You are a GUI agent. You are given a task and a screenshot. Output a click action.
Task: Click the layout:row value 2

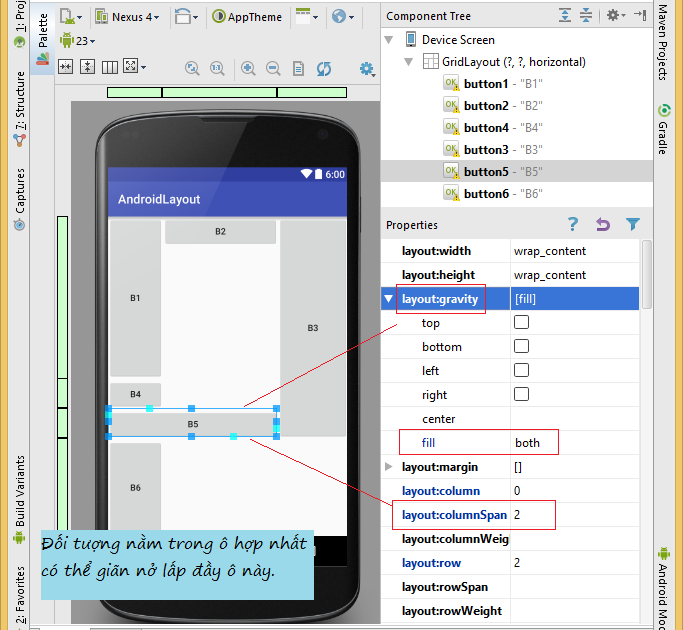pos(517,562)
